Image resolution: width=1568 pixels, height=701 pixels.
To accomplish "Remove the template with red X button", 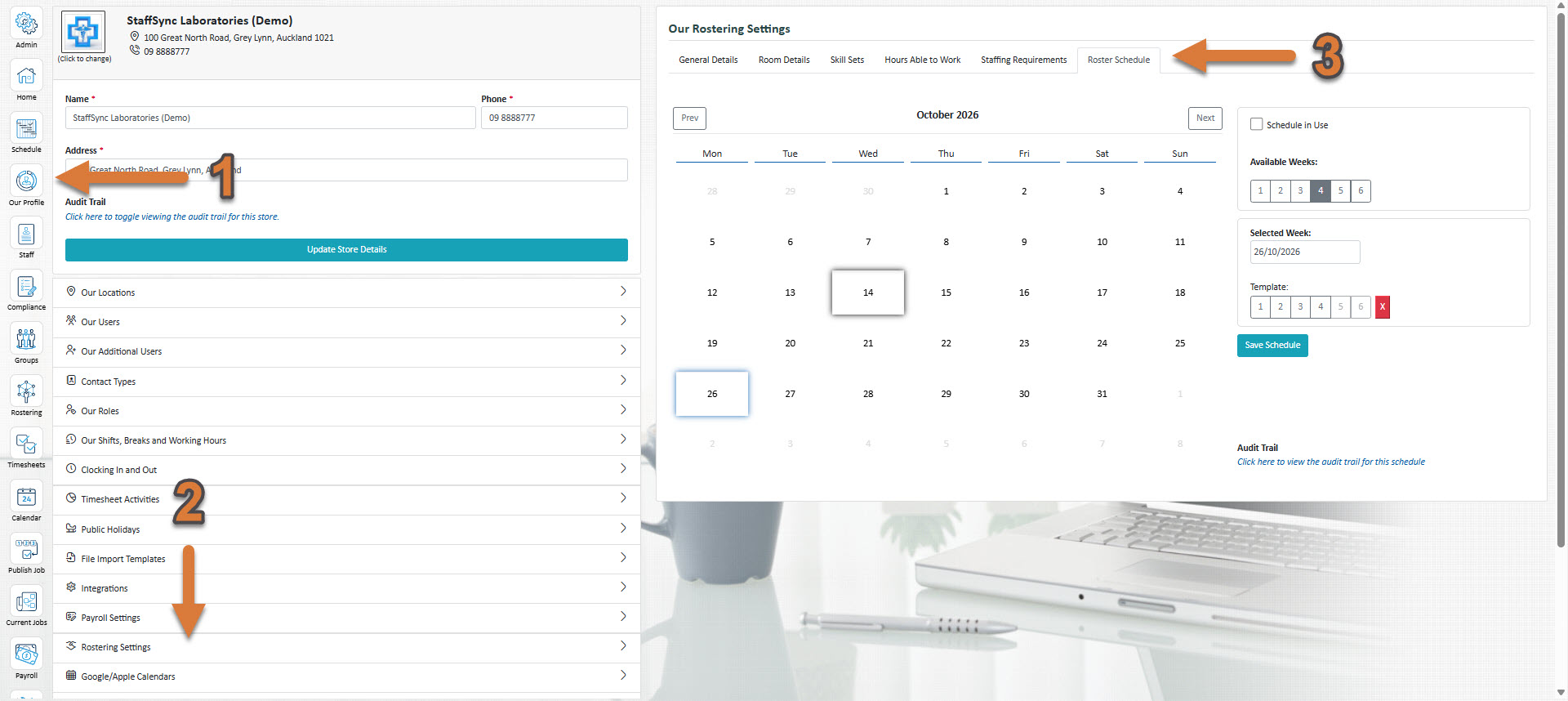I will [1382, 307].
